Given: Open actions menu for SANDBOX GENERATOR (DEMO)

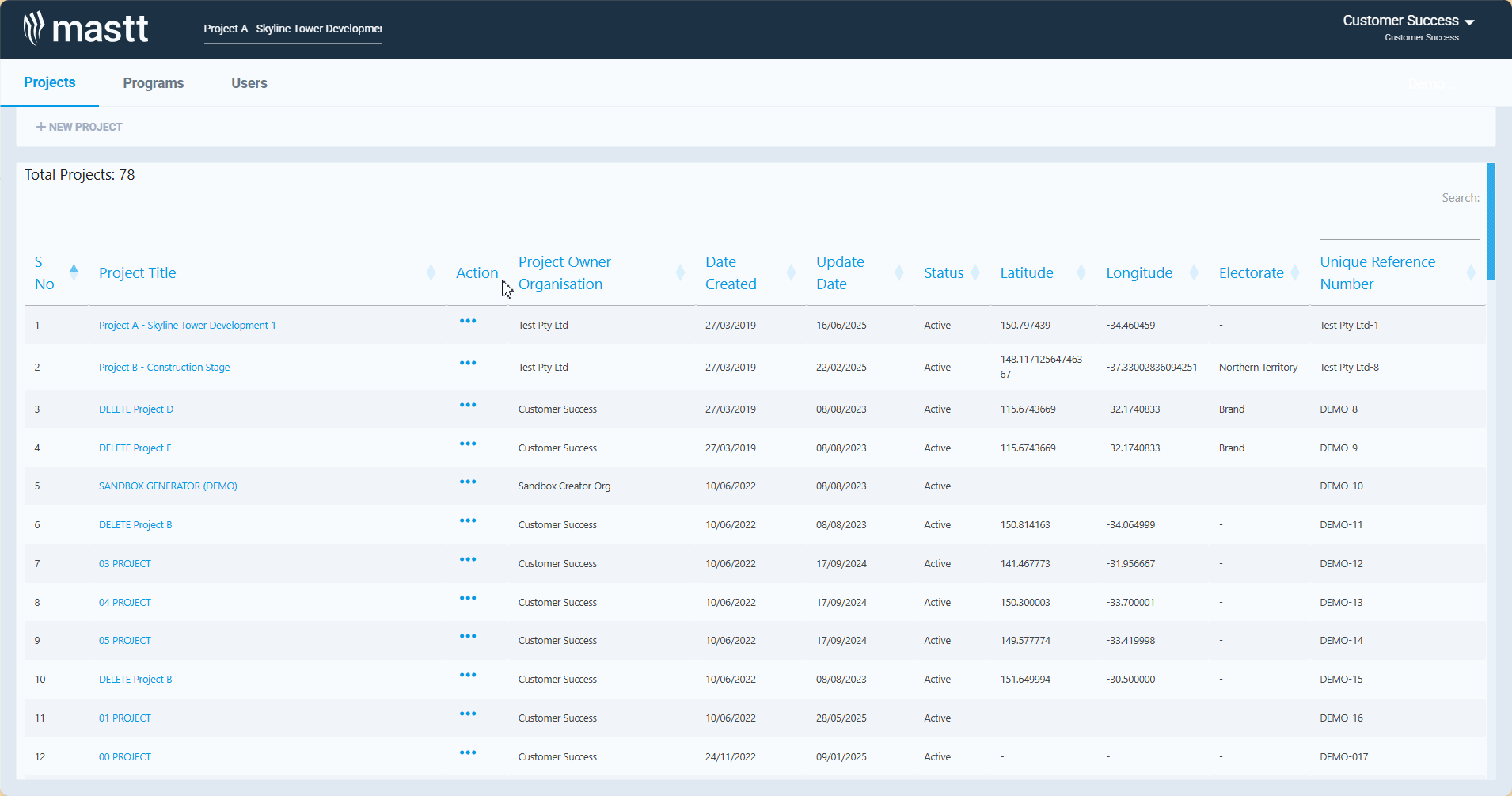Looking at the screenshot, I should (468, 482).
